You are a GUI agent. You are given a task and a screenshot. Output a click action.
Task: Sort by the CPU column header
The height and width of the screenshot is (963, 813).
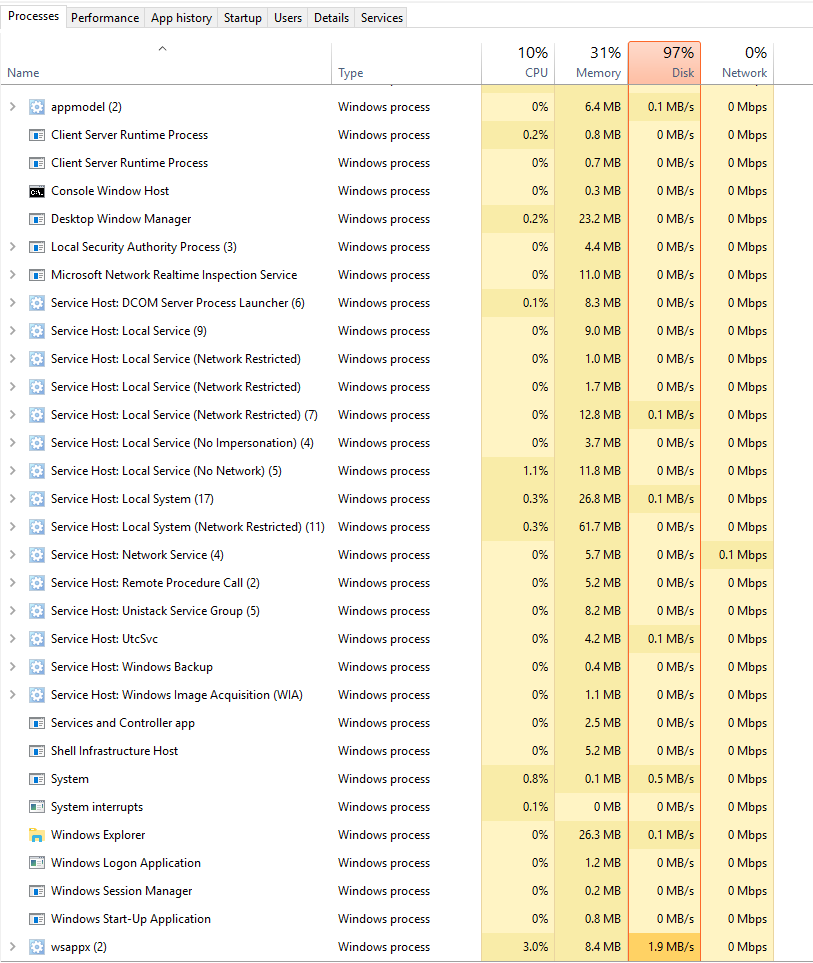coord(518,63)
